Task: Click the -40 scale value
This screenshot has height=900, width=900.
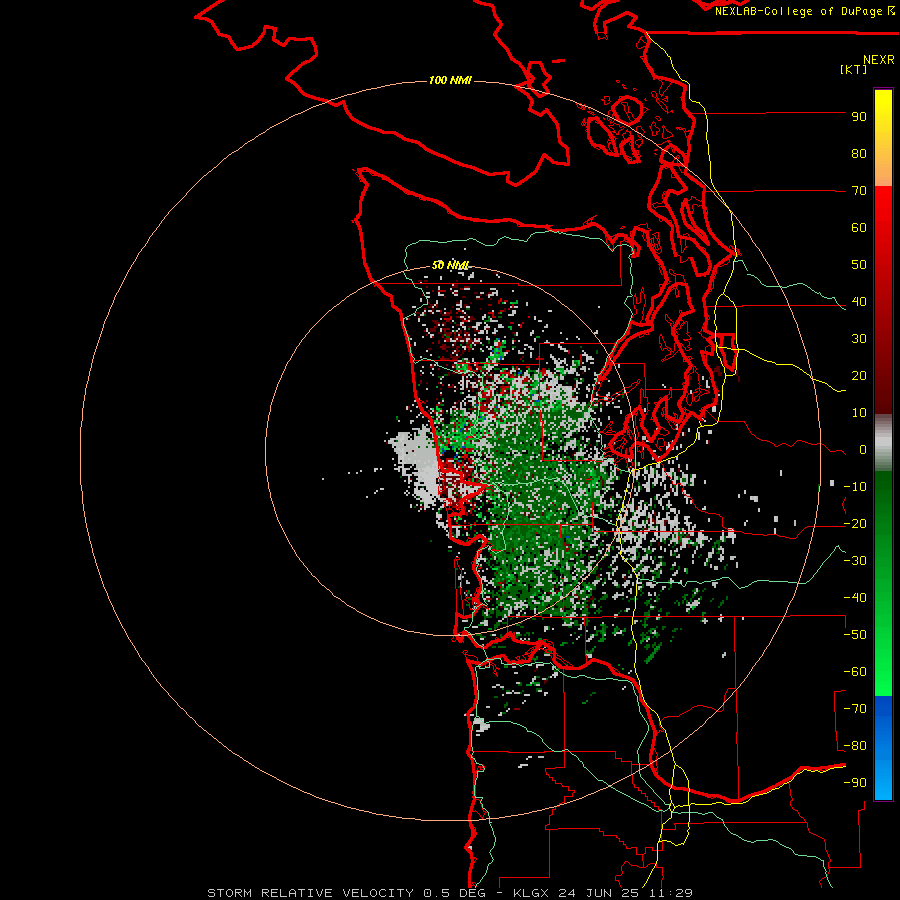Action: click(855, 598)
